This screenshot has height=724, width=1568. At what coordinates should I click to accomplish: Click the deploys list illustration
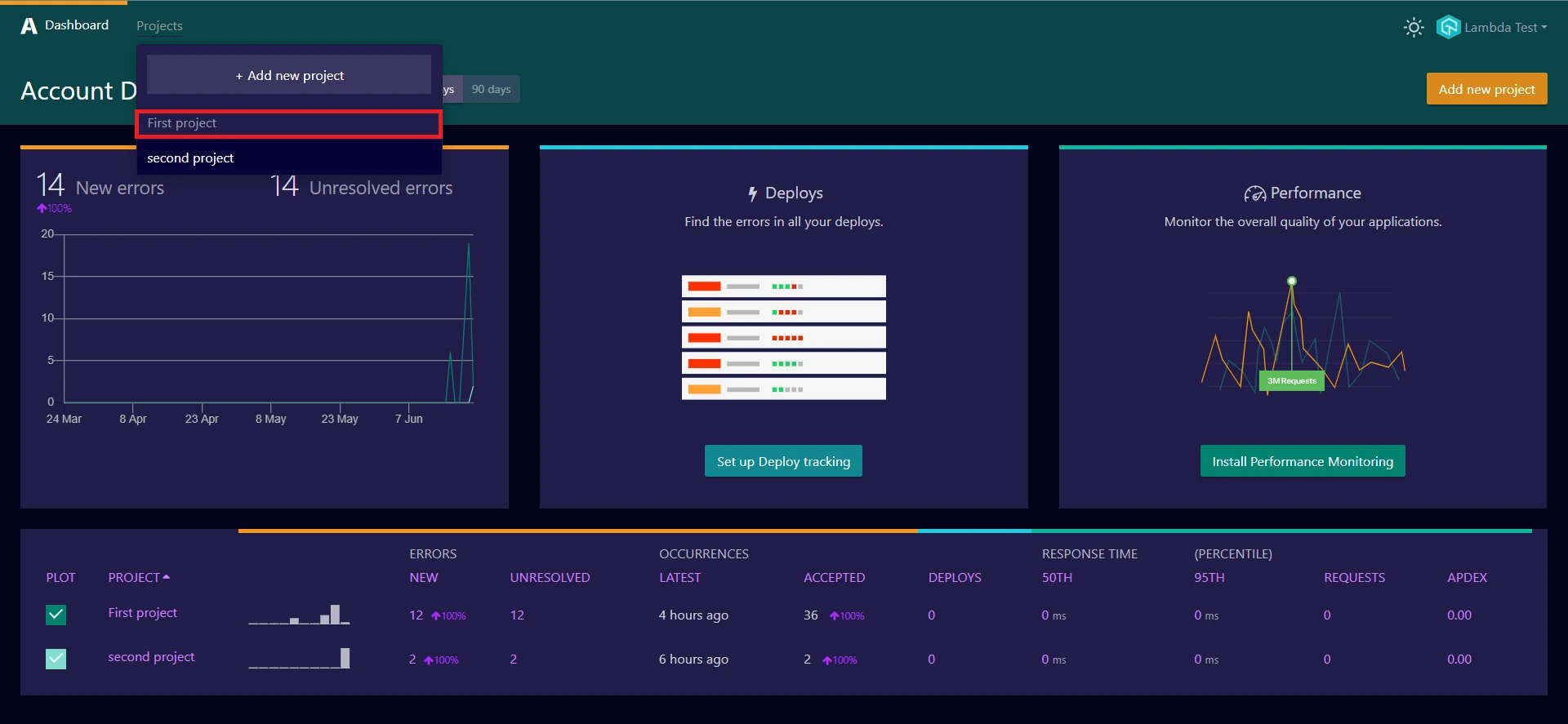coord(783,337)
